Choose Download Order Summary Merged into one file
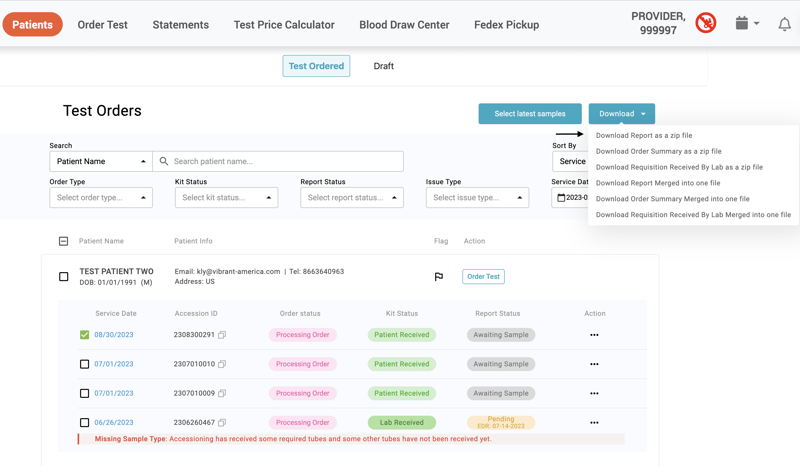Image resolution: width=800 pixels, height=466 pixels. point(673,199)
